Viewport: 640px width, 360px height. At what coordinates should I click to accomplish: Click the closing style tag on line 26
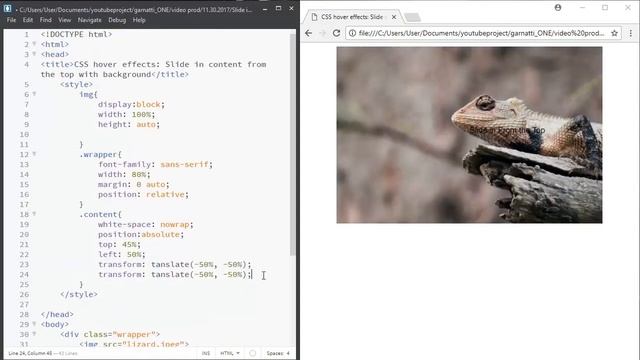click(x=79, y=294)
